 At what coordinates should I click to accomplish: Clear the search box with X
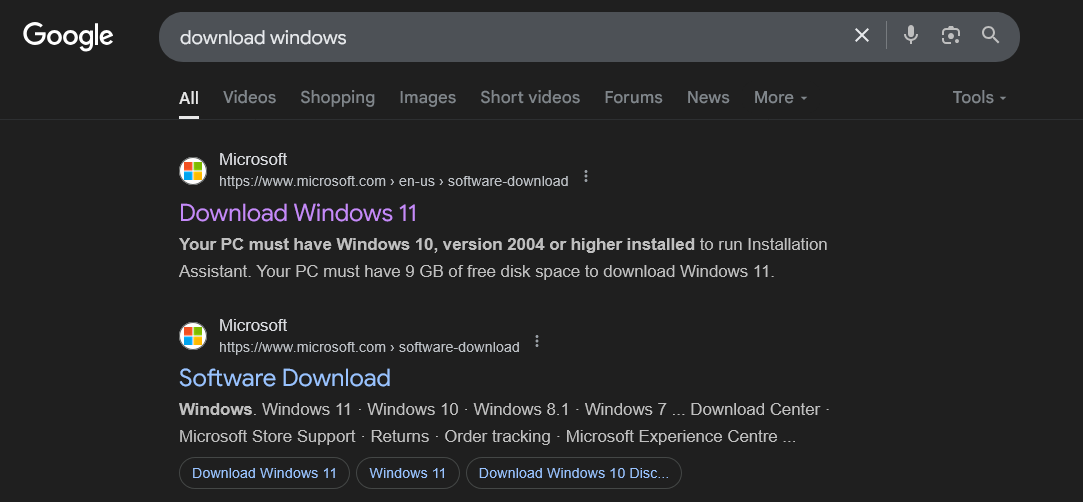(862, 36)
